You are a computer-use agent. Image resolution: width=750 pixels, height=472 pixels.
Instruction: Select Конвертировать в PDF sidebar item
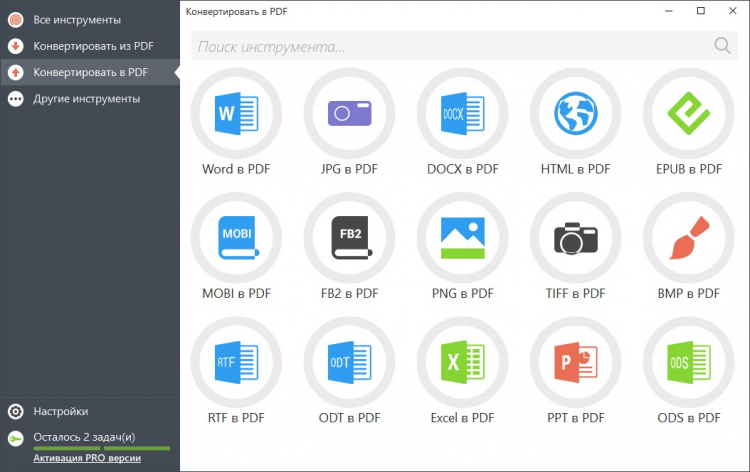click(x=90, y=72)
